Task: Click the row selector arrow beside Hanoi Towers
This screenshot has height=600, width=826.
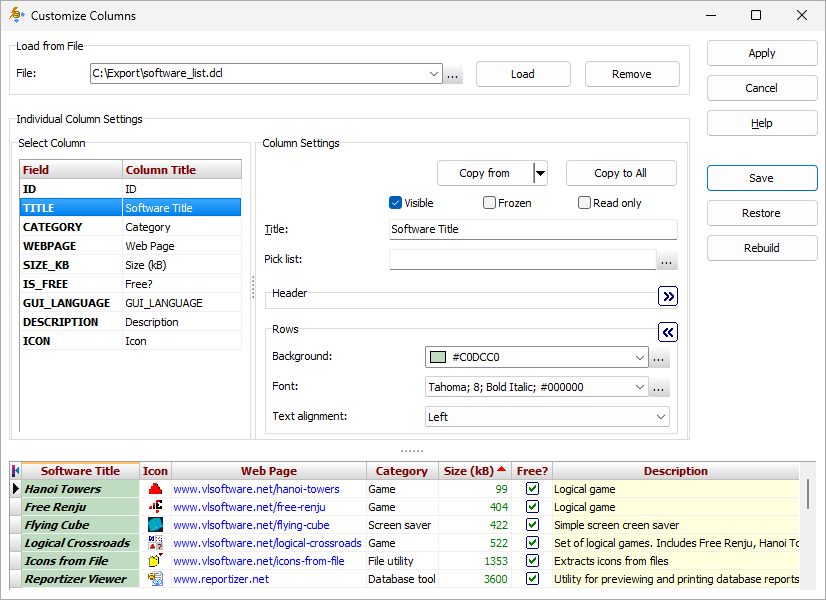Action: coord(17,489)
